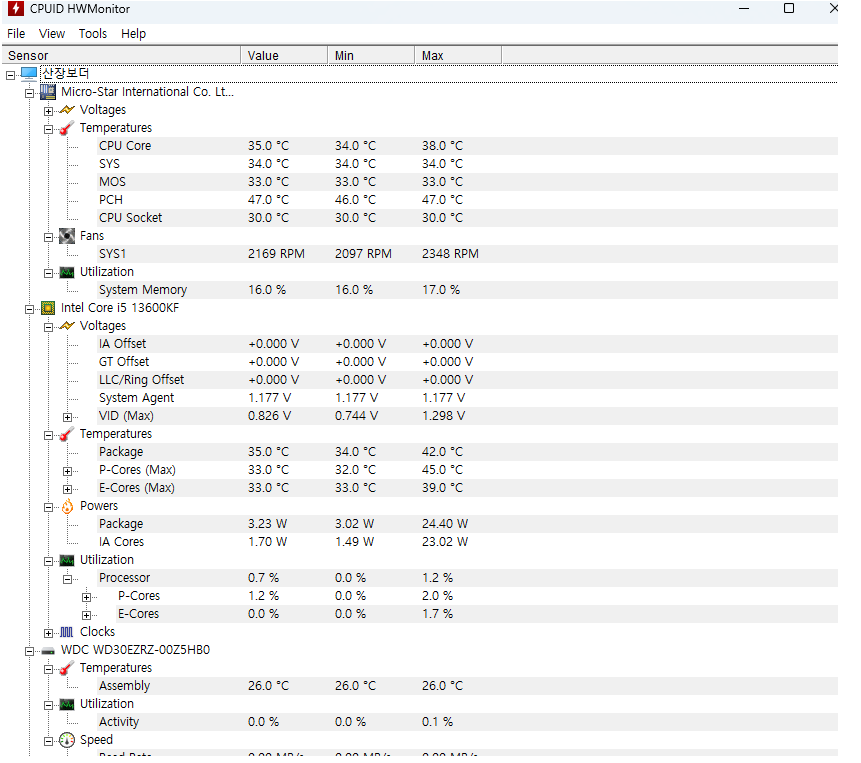Click the motherboard Temperatures thermometer icon

[67, 128]
